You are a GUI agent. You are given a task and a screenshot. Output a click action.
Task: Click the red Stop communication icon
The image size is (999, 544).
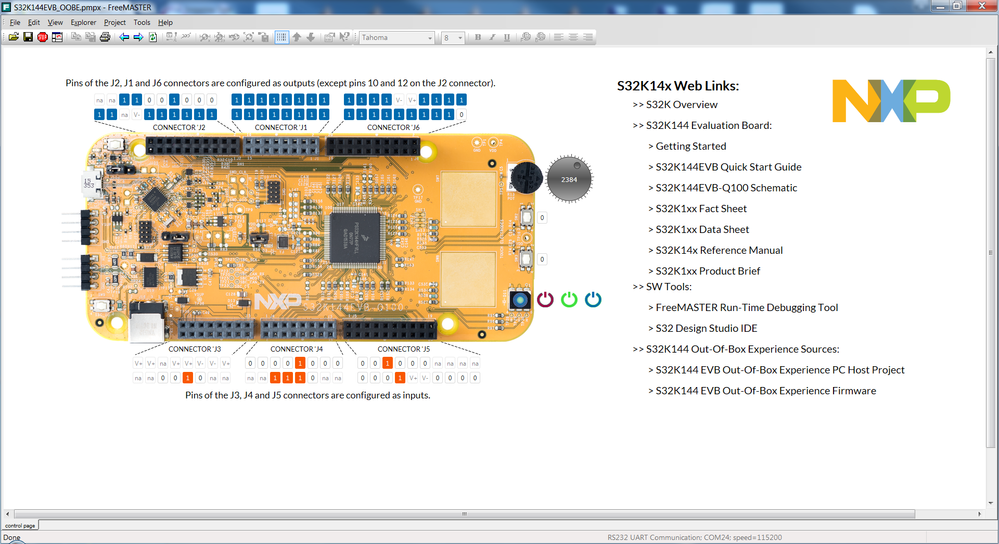[43, 37]
